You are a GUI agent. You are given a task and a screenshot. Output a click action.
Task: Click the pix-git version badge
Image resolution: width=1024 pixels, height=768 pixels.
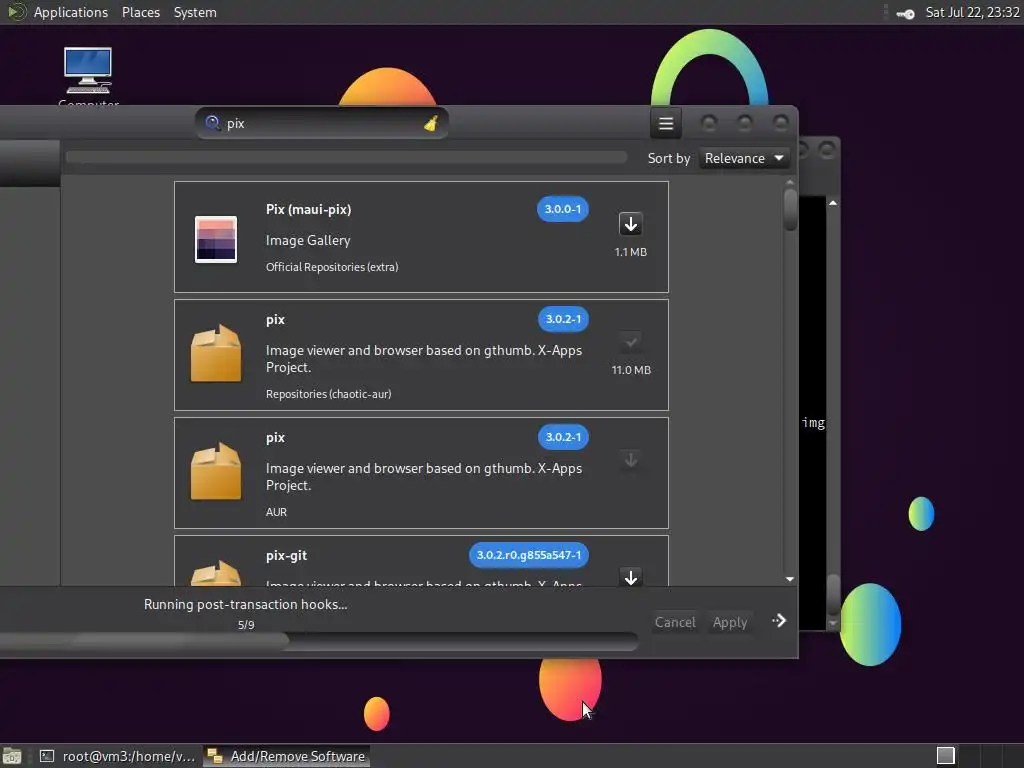(x=528, y=555)
